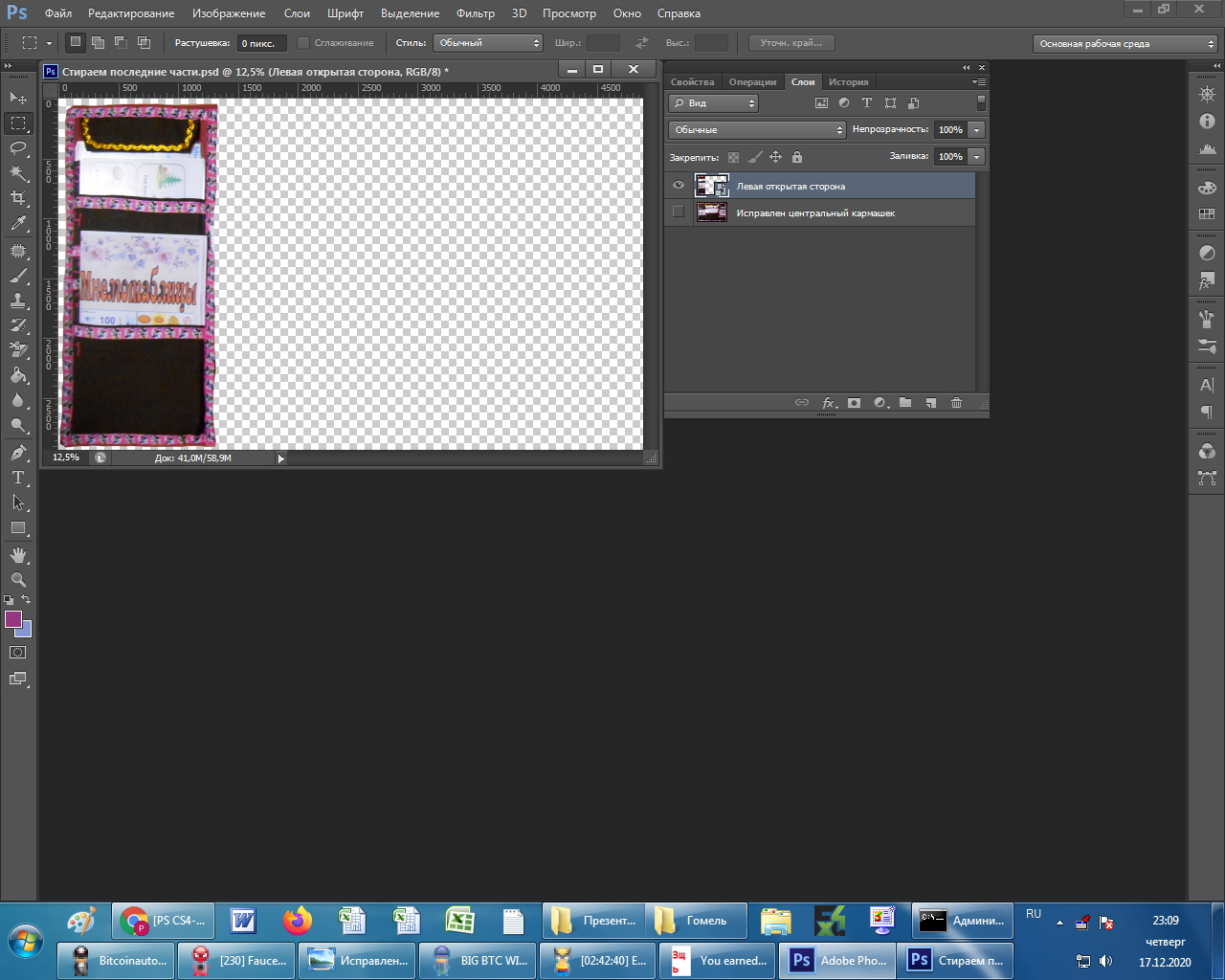
Task: Open the tool preset picker arrow
Action: point(49,43)
